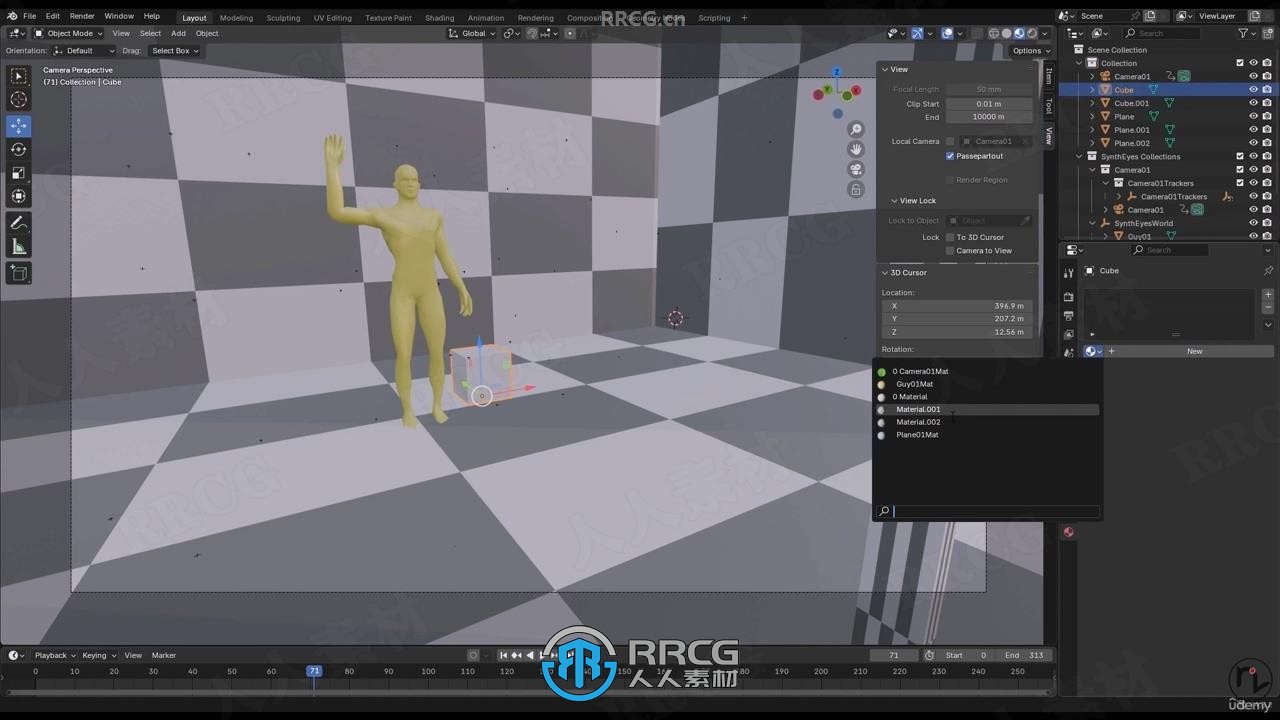
Task: Select the Measure ruler tool
Action: coord(19,247)
